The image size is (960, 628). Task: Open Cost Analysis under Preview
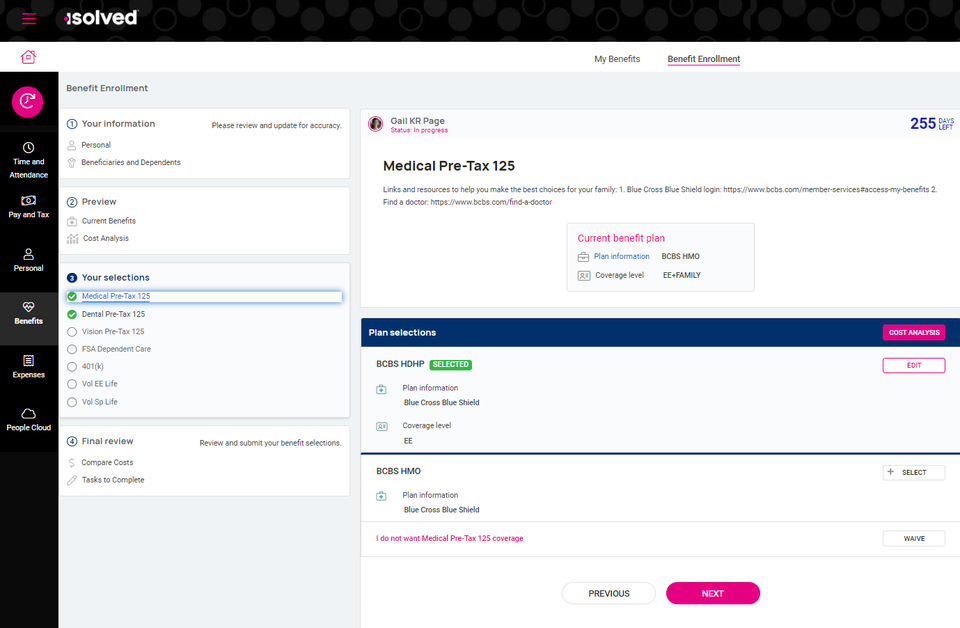click(106, 238)
